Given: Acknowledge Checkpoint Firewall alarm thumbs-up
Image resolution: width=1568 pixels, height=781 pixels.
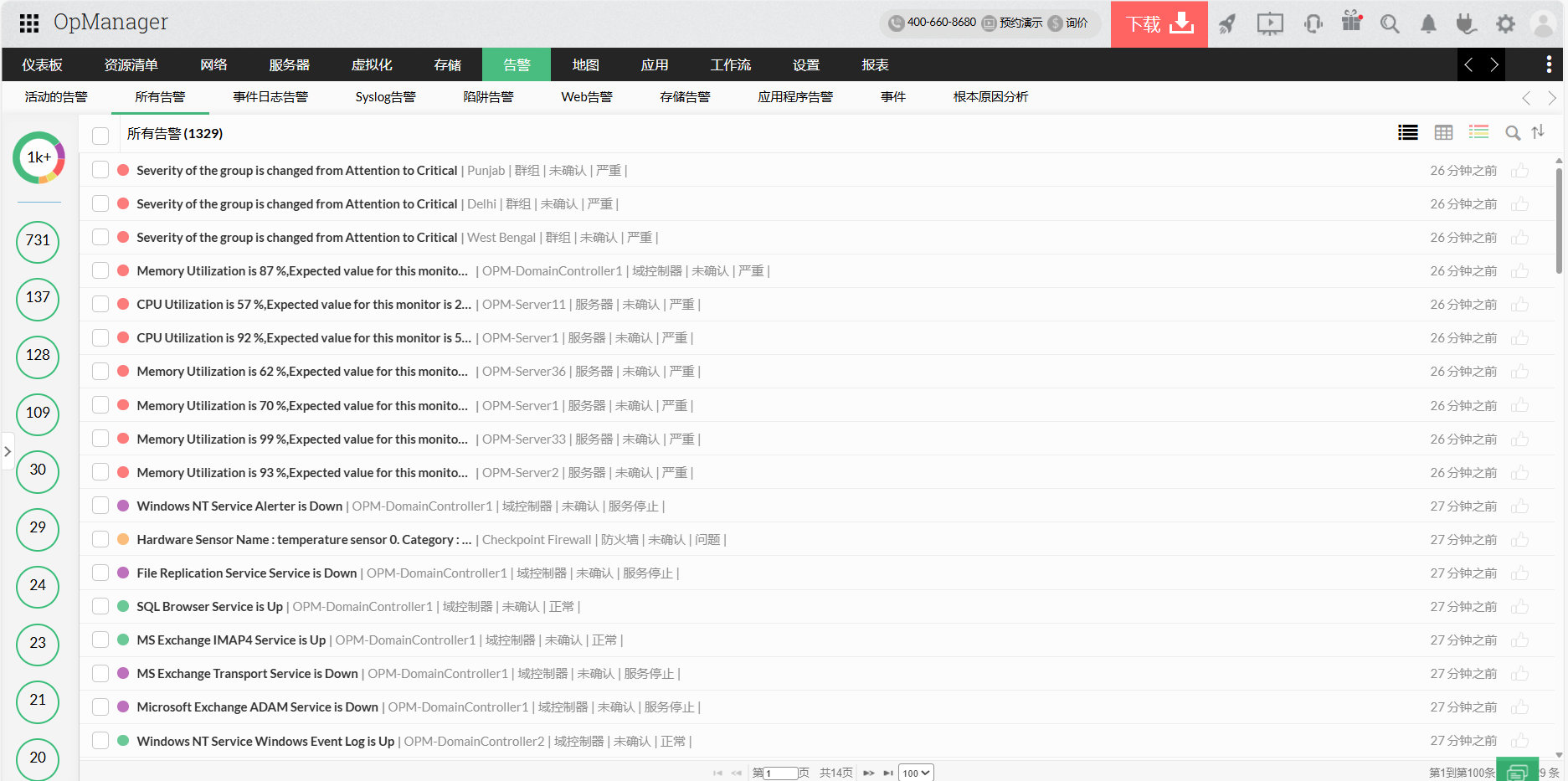Looking at the screenshot, I should 1519,540.
